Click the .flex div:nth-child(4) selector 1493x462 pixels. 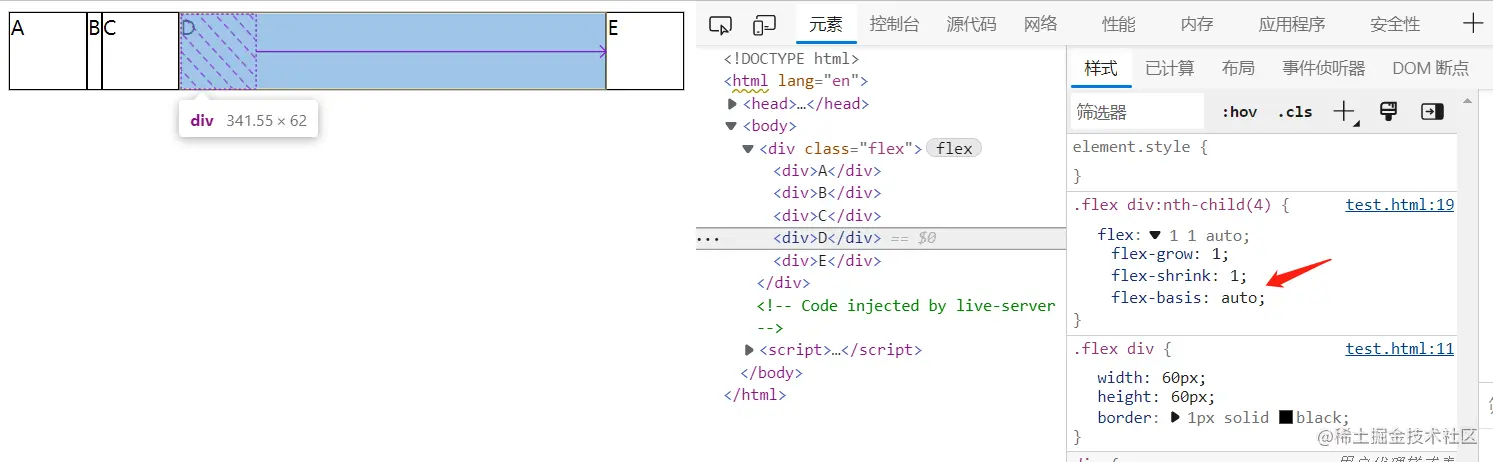1172,205
